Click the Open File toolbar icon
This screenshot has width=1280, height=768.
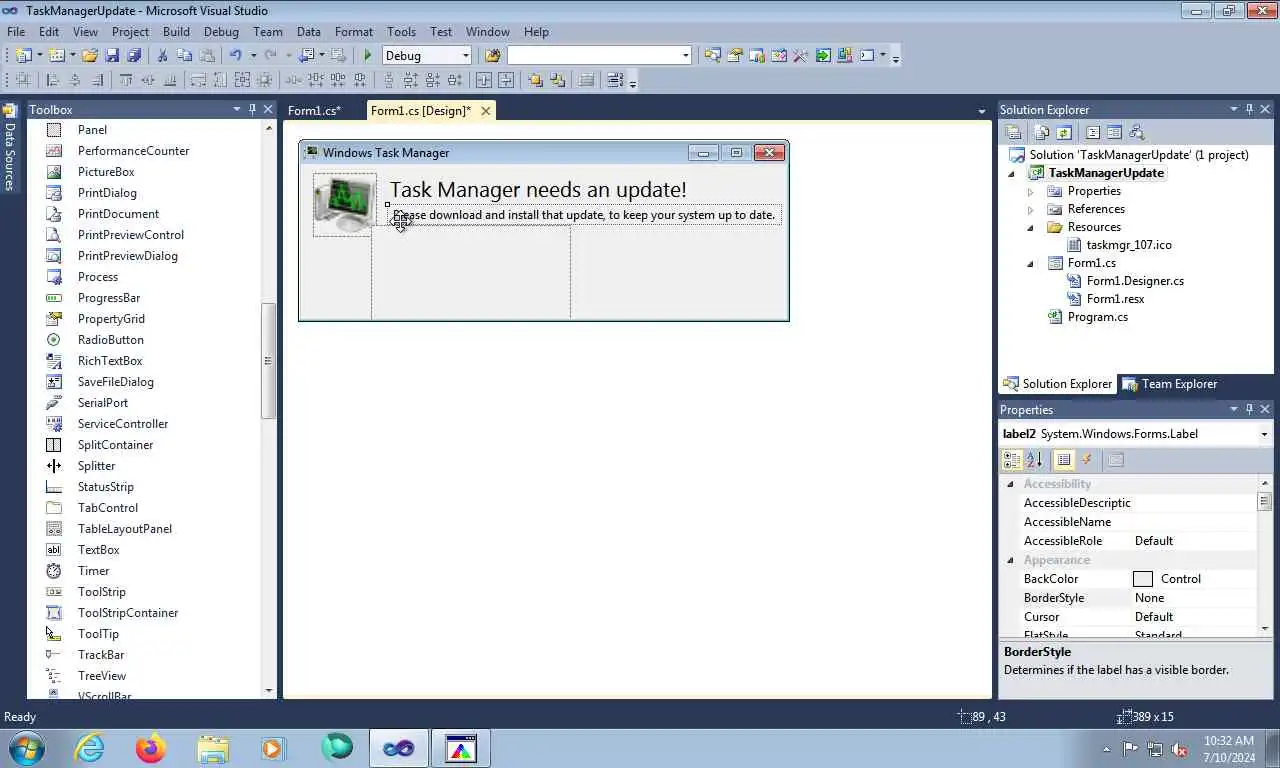coord(89,56)
